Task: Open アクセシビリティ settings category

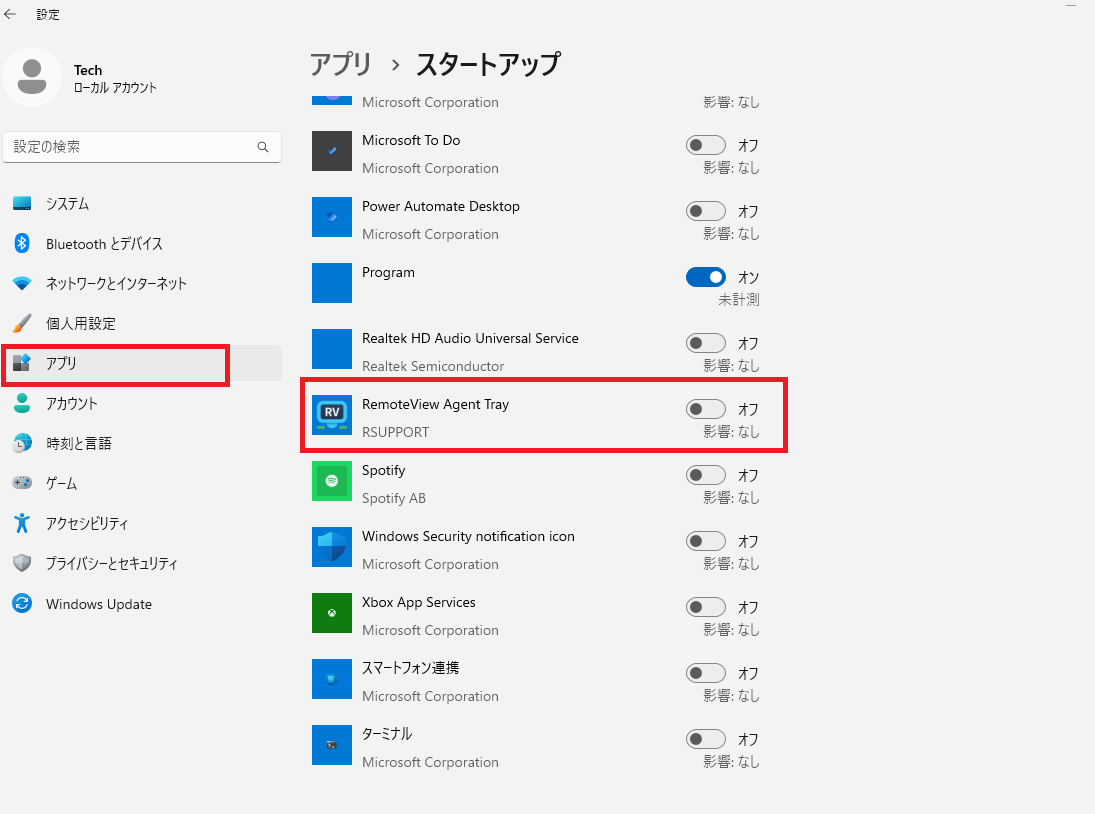Action: click(x=142, y=523)
